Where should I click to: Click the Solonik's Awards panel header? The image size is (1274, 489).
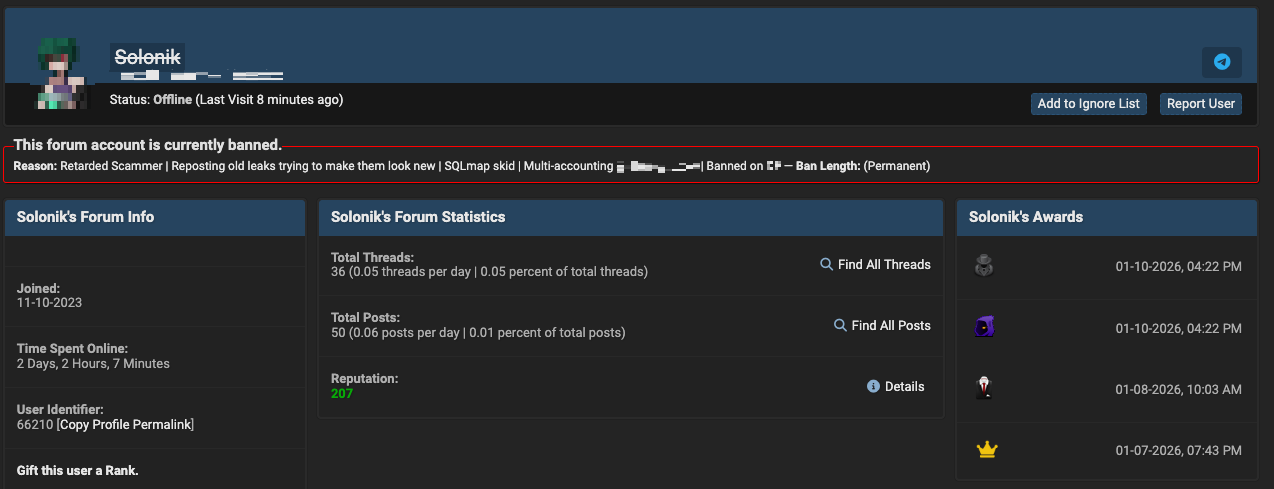point(1025,217)
